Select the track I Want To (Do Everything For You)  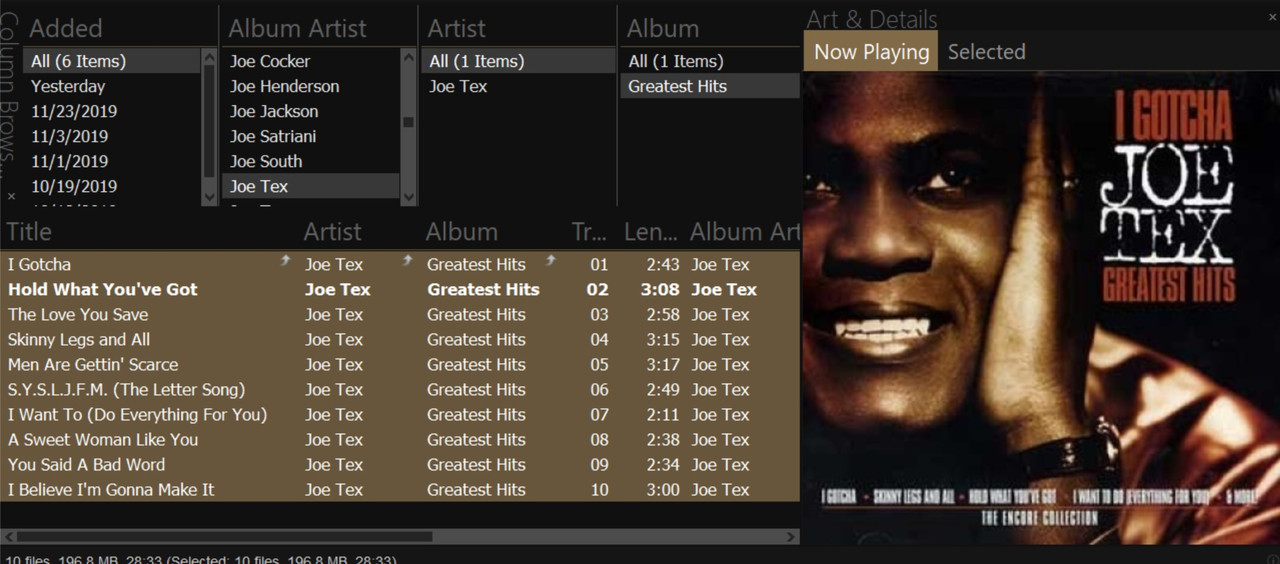click(x=400, y=414)
